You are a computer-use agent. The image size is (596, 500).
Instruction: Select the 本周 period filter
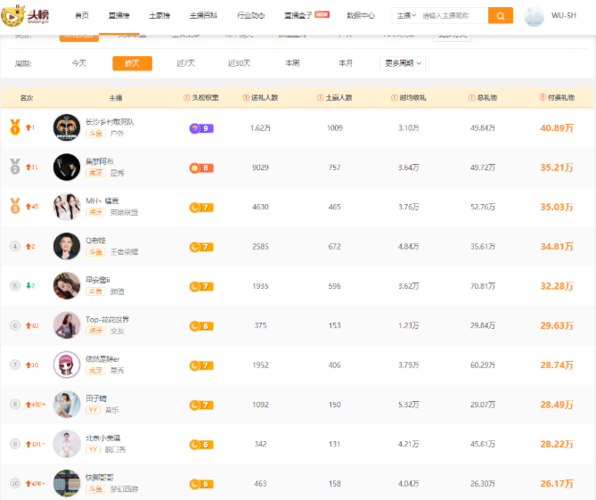pyautogui.click(x=292, y=63)
